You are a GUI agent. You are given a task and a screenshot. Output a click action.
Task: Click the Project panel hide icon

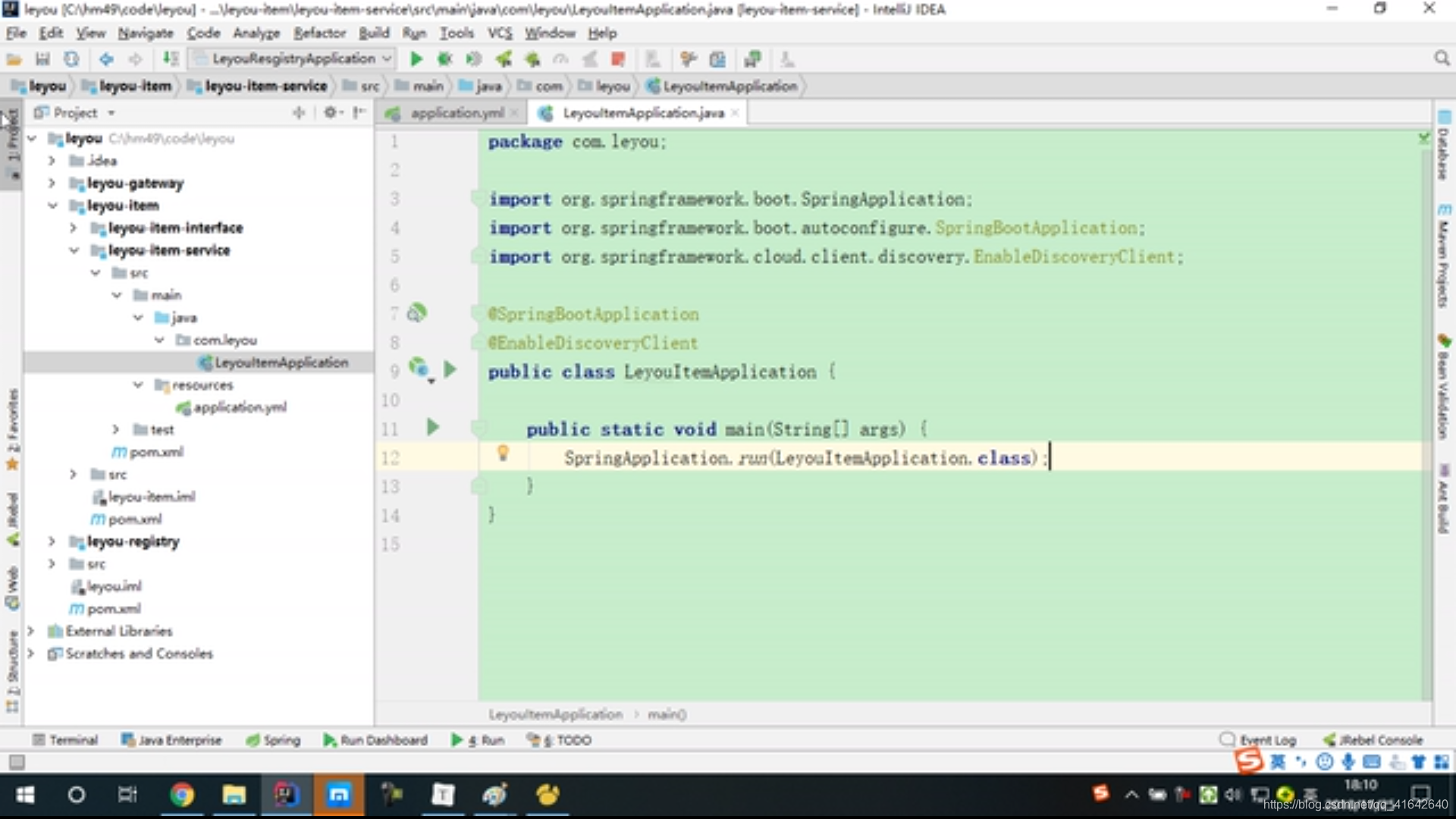pyautogui.click(x=359, y=112)
